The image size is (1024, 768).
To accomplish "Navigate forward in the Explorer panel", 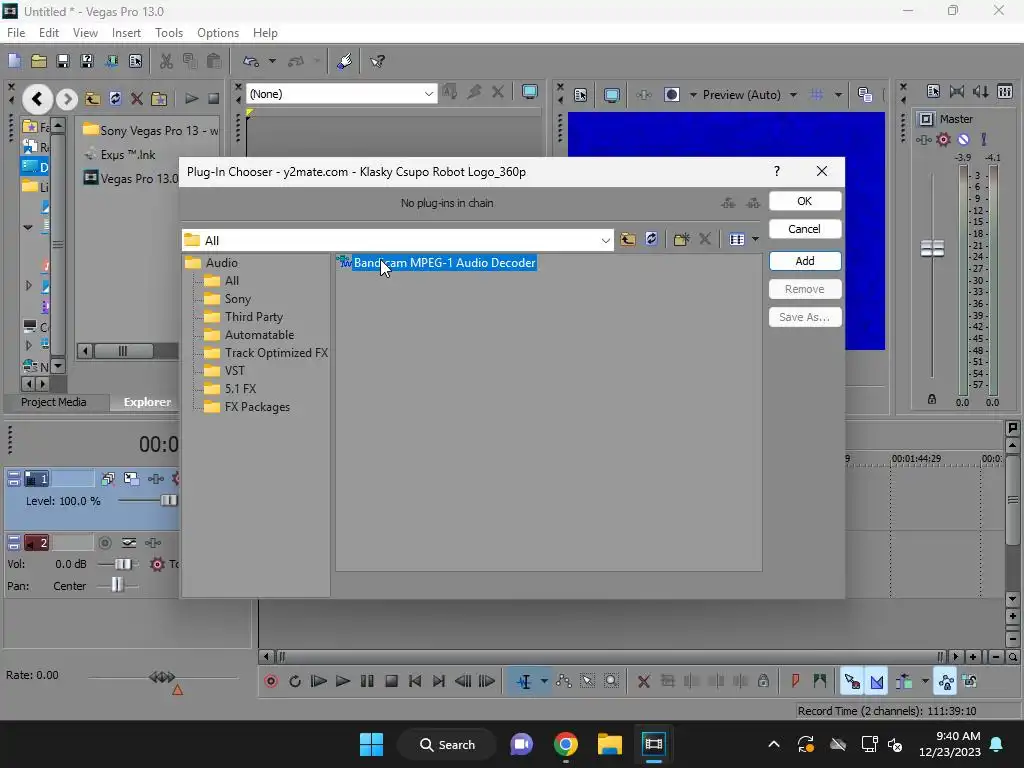I will (x=66, y=99).
